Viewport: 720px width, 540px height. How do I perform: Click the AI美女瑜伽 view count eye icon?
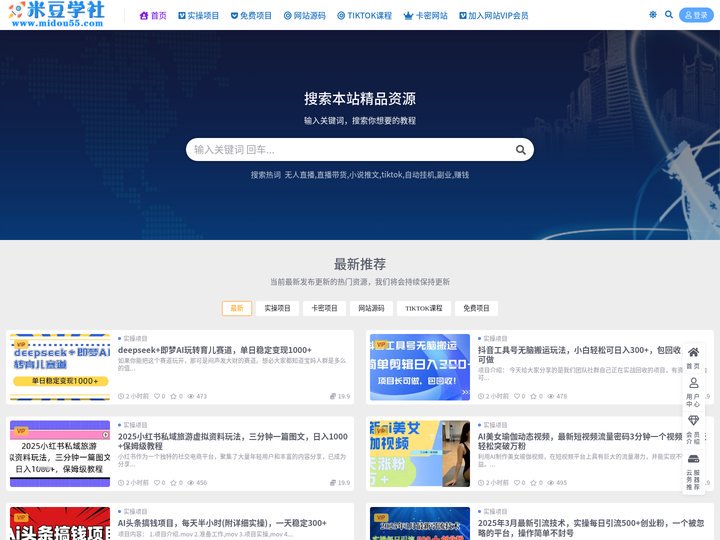[x=551, y=483]
